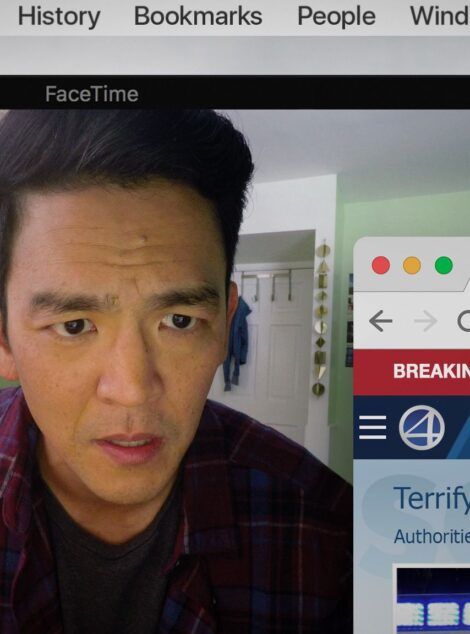This screenshot has width=470, height=634.
Task: Click the FaceTime window title
Action: (x=92, y=94)
